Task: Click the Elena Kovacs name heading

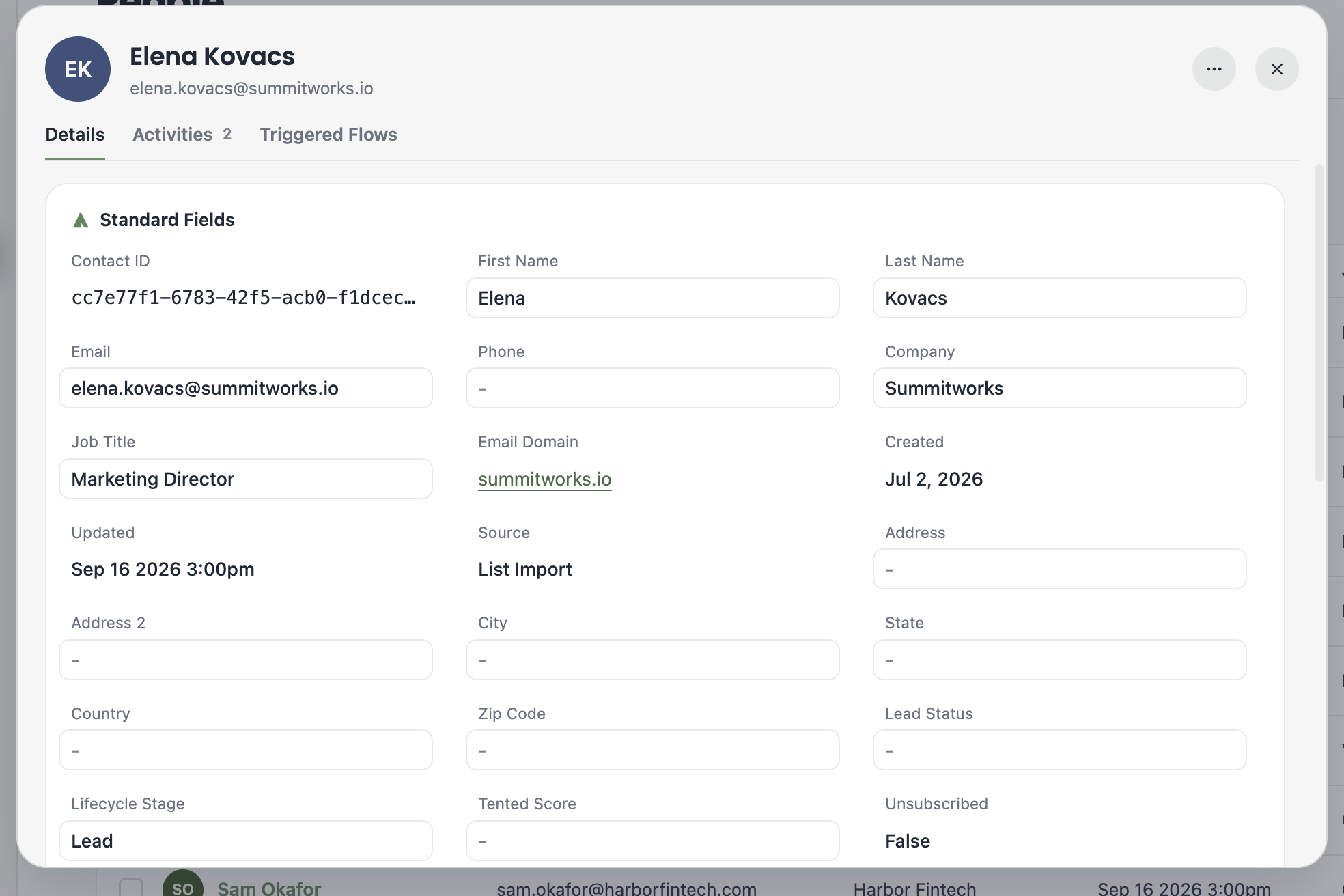Action: coord(212,56)
